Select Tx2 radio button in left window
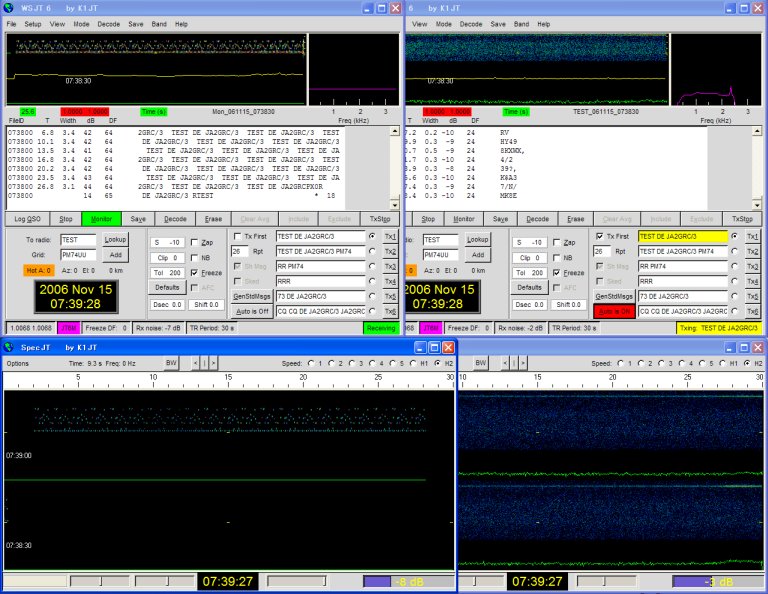The height and width of the screenshot is (594, 768). pos(372,251)
